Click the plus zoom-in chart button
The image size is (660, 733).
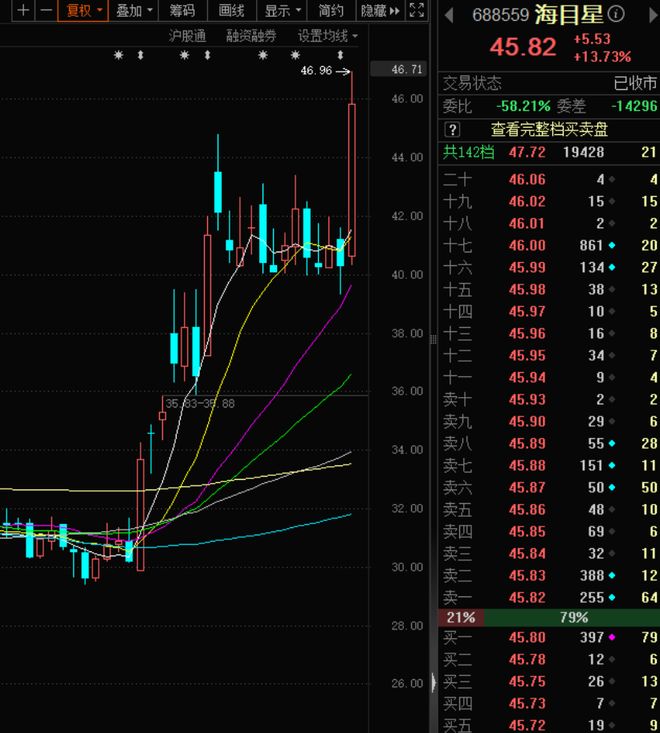pyautogui.click(x=22, y=11)
